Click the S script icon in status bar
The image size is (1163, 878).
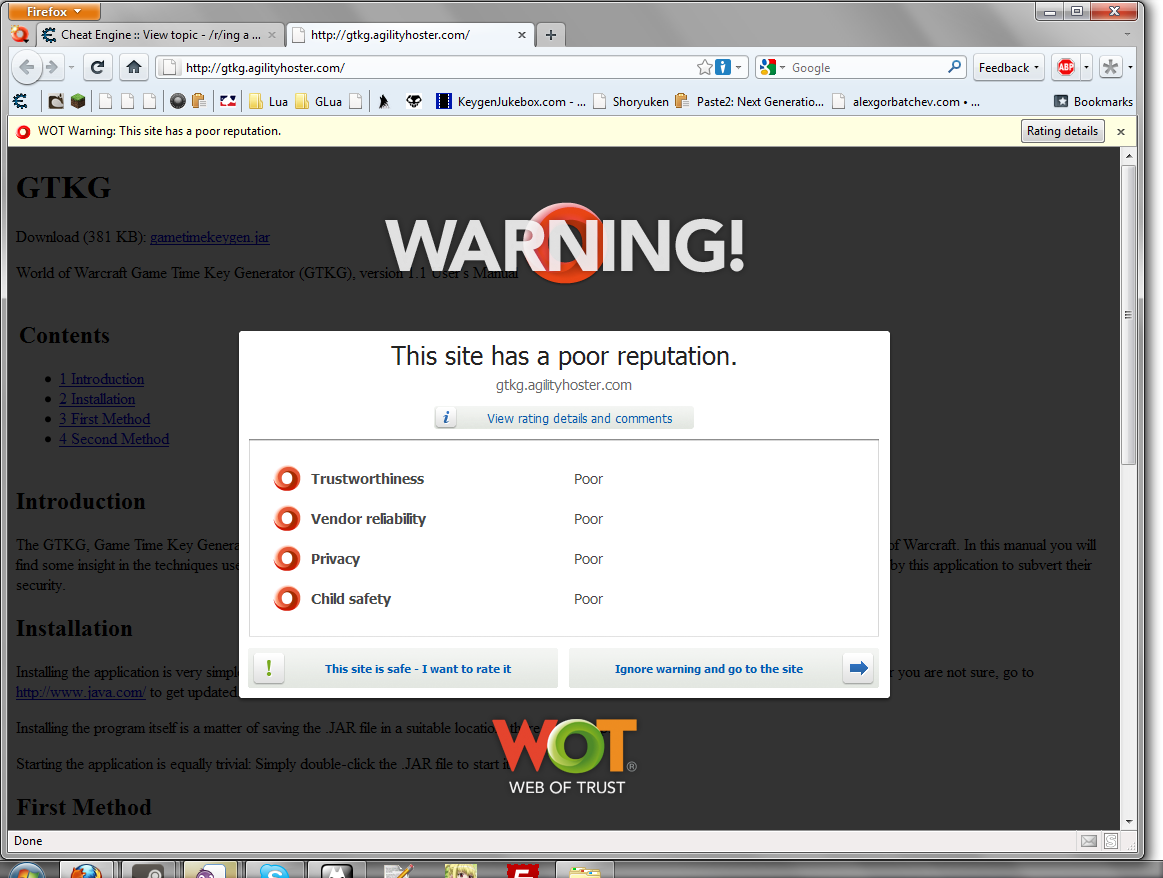[1111, 841]
